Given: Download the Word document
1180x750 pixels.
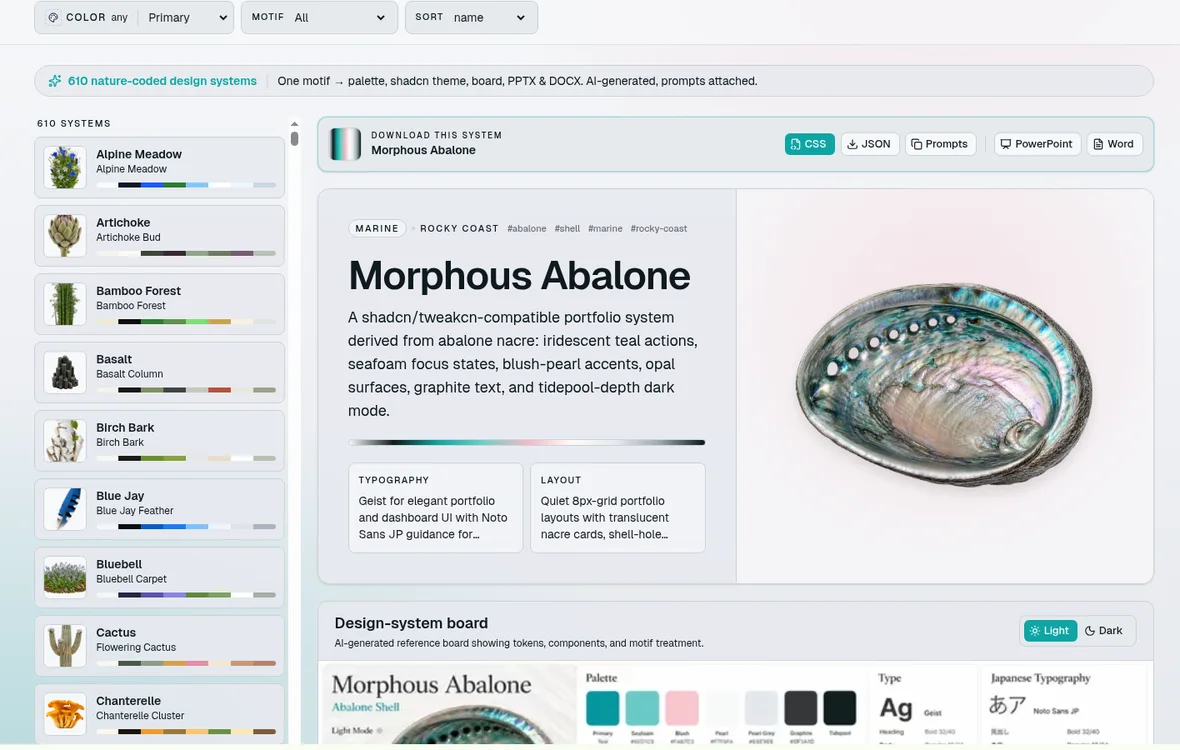Looking at the screenshot, I should pos(1114,144).
